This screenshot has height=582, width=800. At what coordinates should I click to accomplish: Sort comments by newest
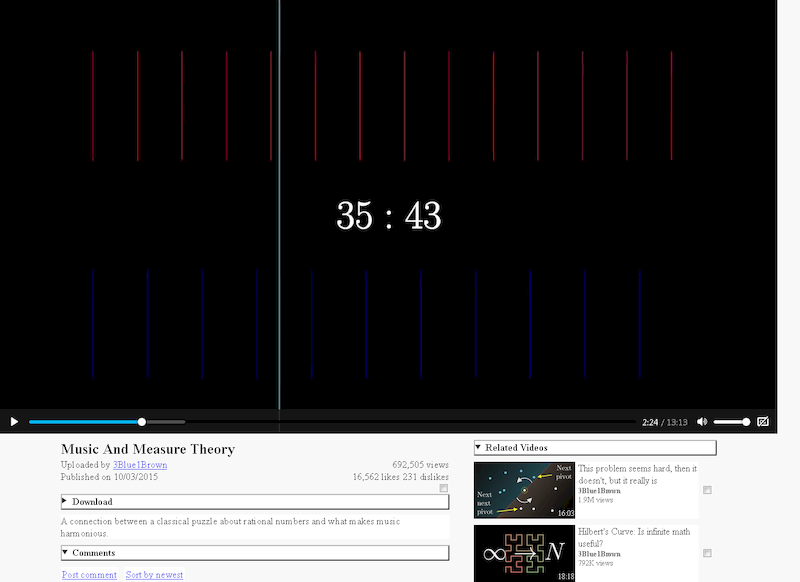coord(154,575)
